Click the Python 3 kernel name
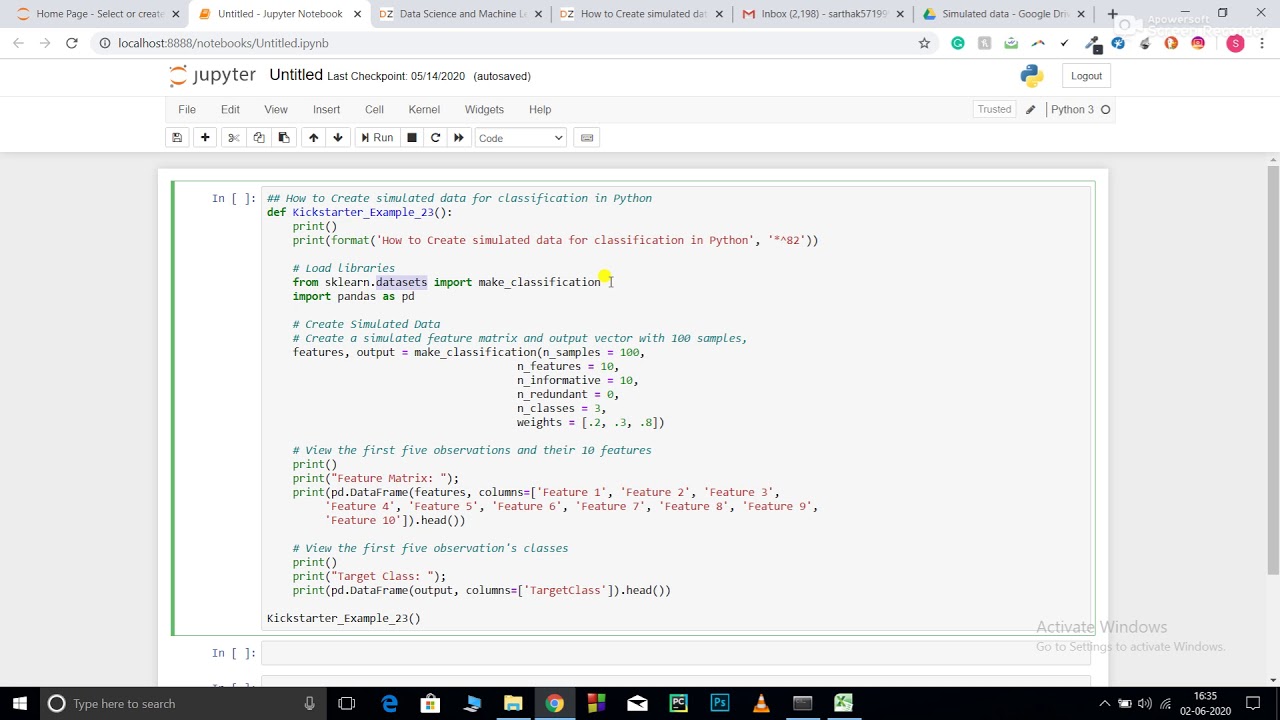 point(1072,109)
